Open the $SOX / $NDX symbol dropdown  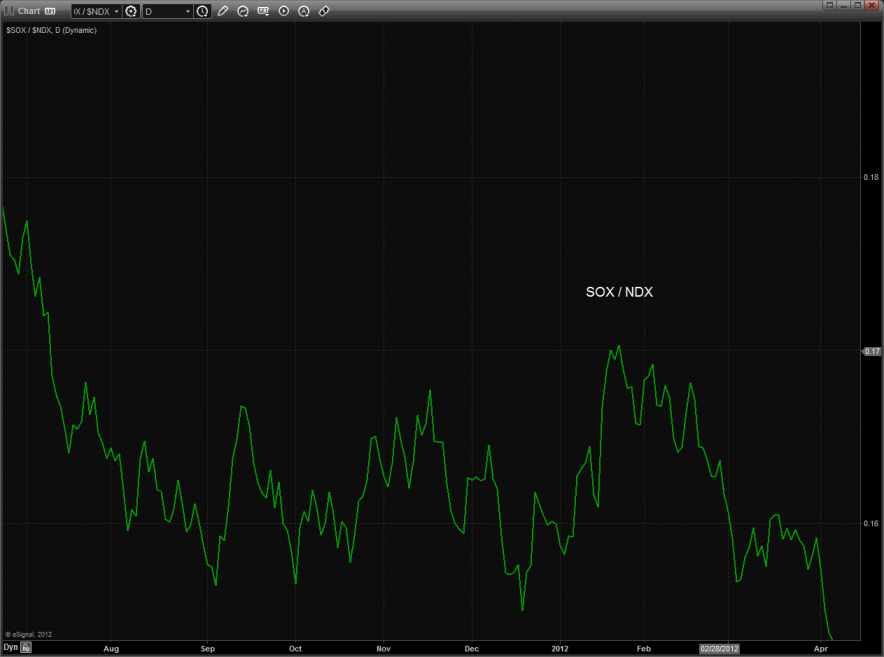(x=95, y=11)
